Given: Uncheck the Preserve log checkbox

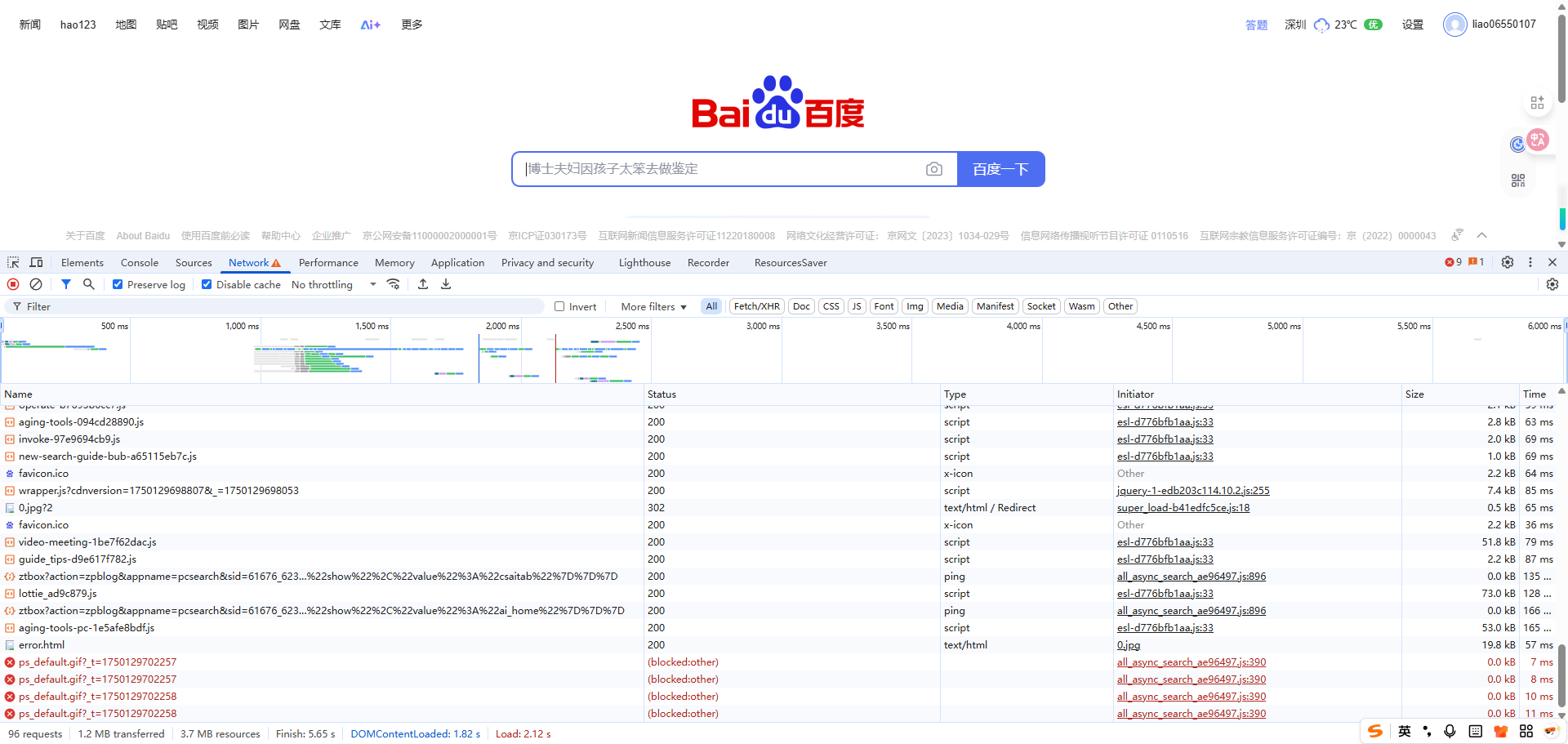Looking at the screenshot, I should coord(118,284).
